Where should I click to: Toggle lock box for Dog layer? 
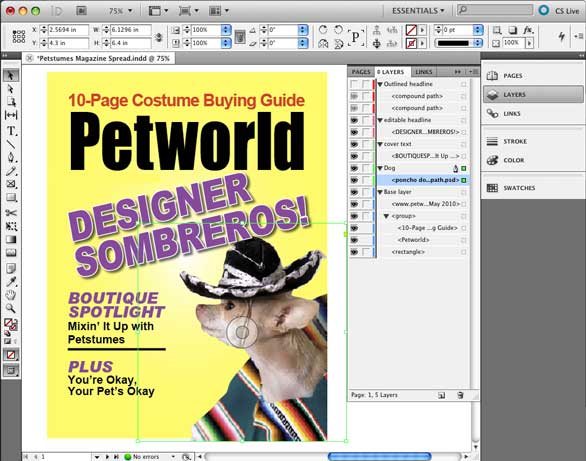click(366, 168)
